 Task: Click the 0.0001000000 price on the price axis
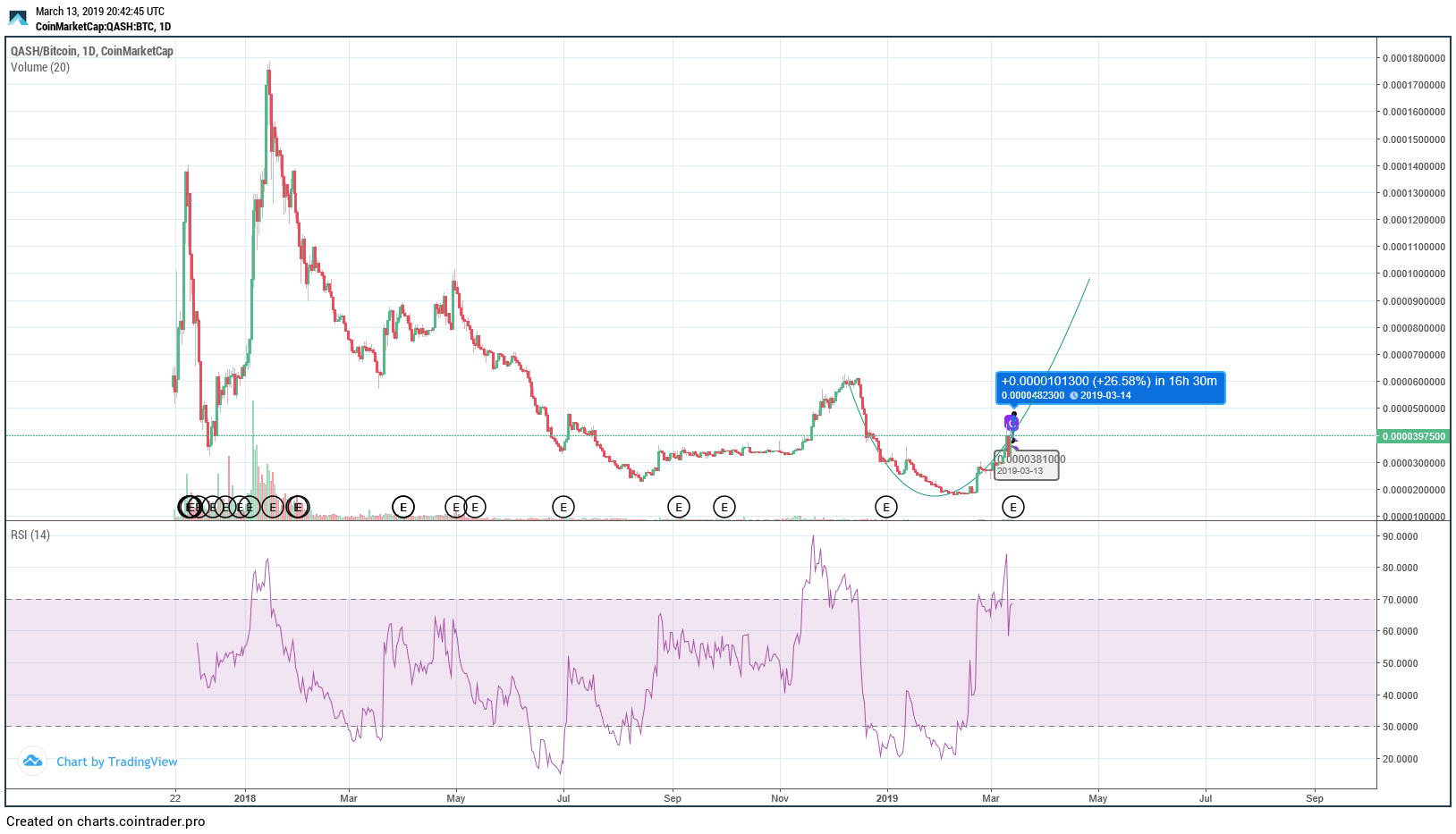[1413, 274]
